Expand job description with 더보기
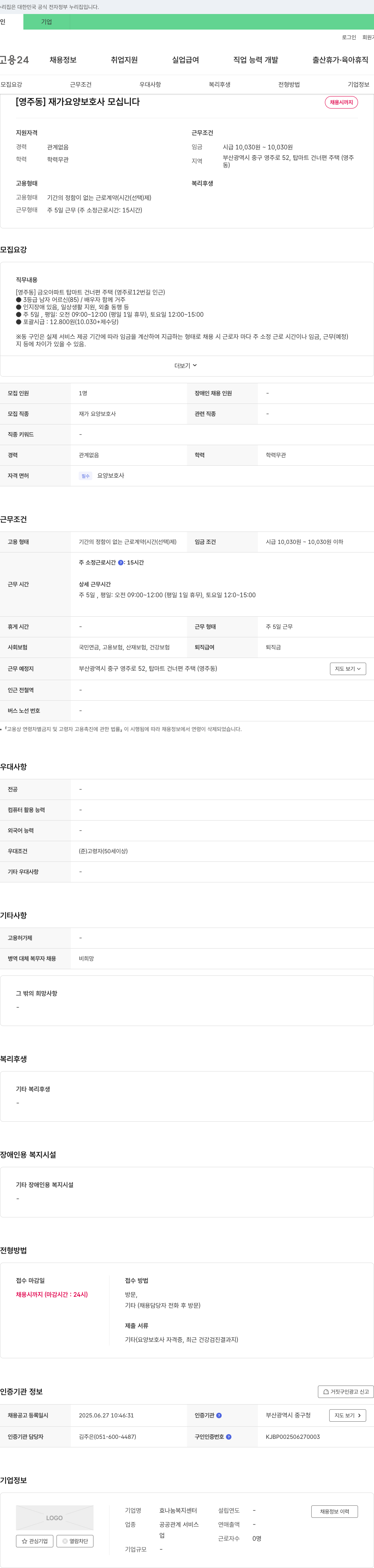The image size is (374, 1568). click(x=186, y=366)
